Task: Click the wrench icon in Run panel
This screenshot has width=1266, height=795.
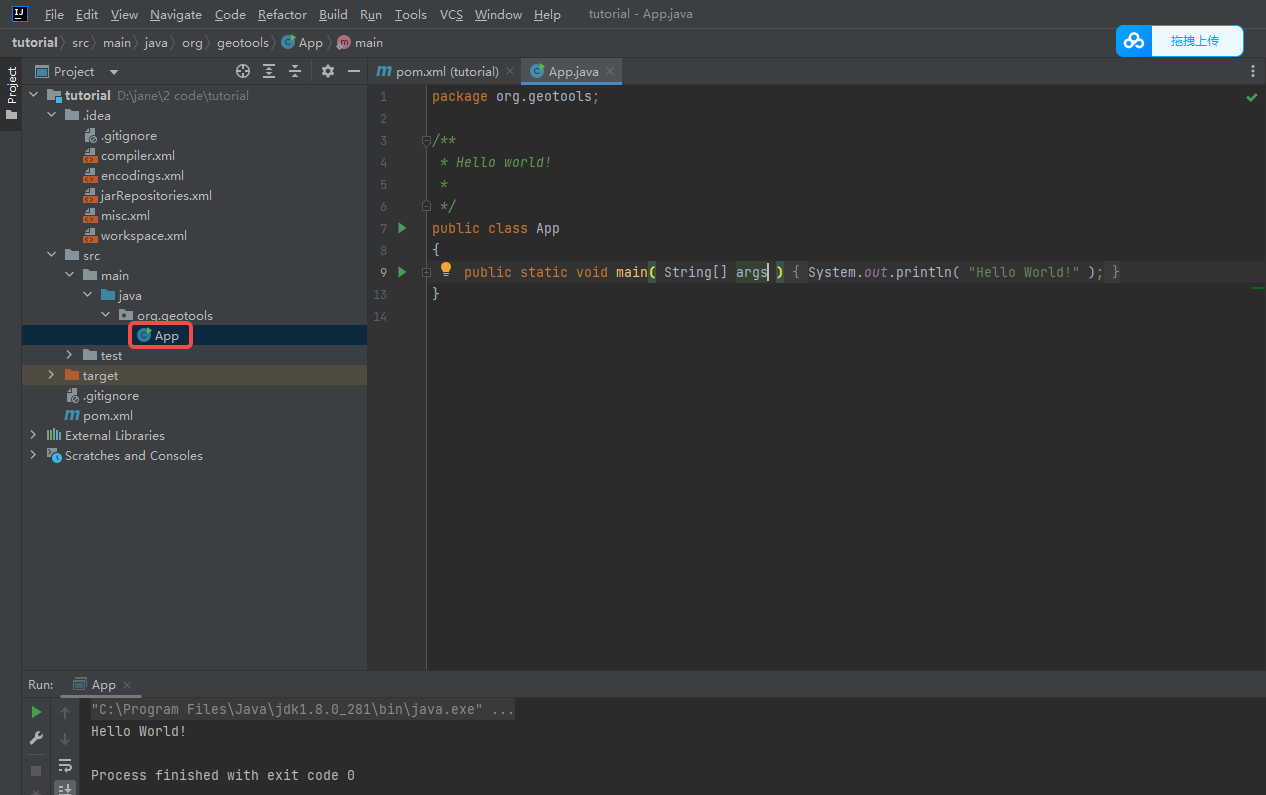Action: pyautogui.click(x=36, y=738)
